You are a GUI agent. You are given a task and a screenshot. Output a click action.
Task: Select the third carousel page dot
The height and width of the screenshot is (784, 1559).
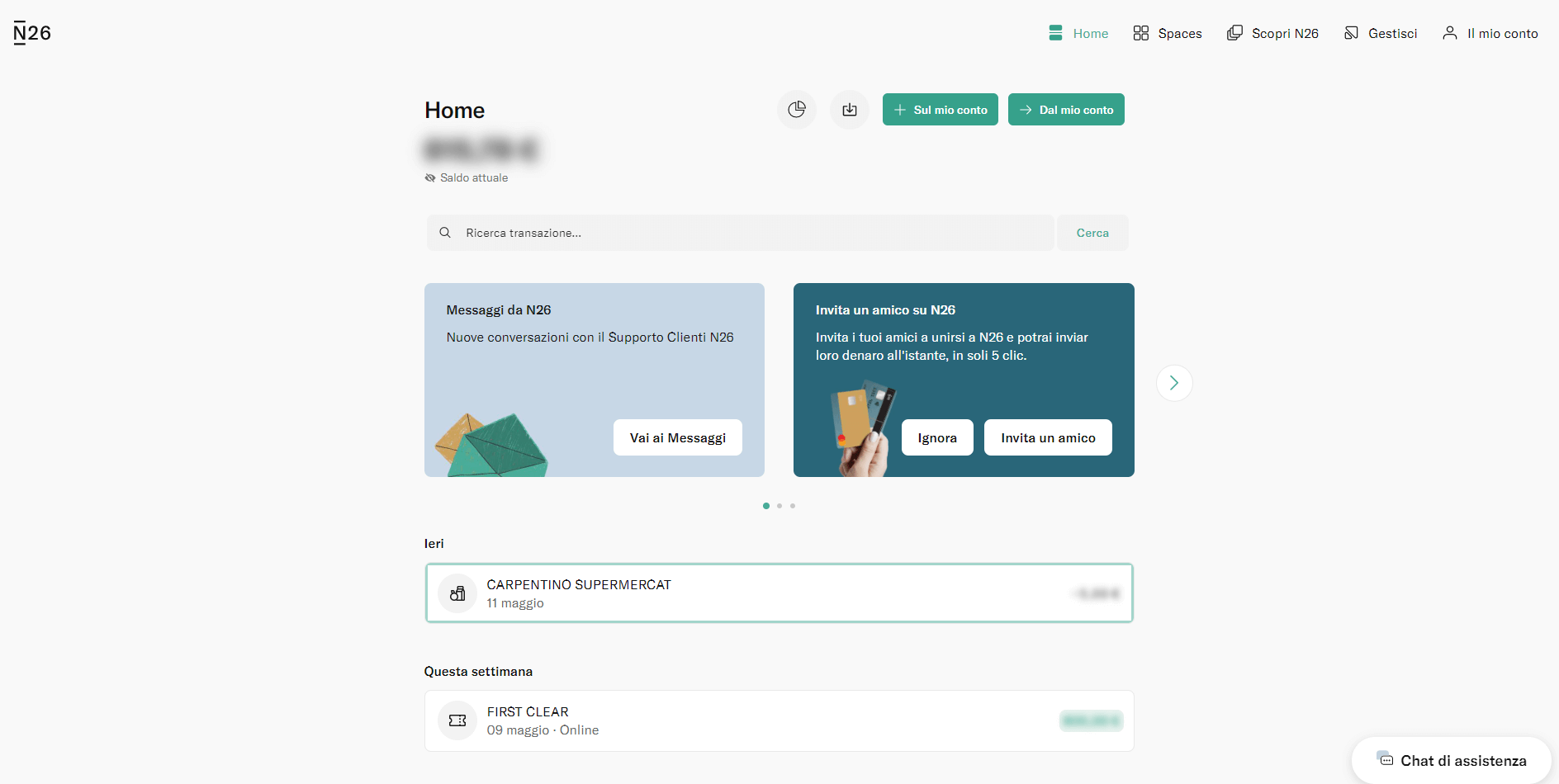coord(793,506)
